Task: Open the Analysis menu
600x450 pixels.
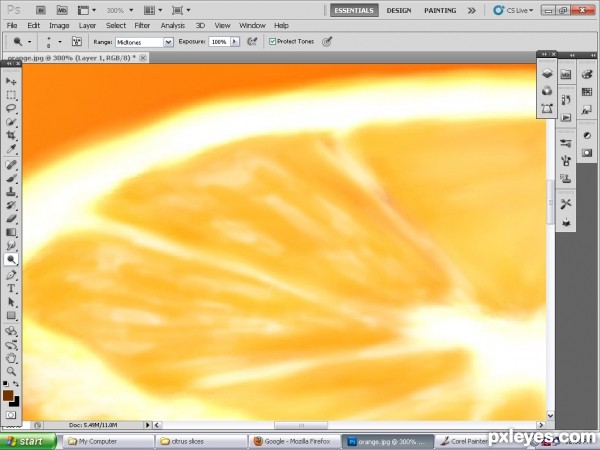Action: (x=173, y=26)
